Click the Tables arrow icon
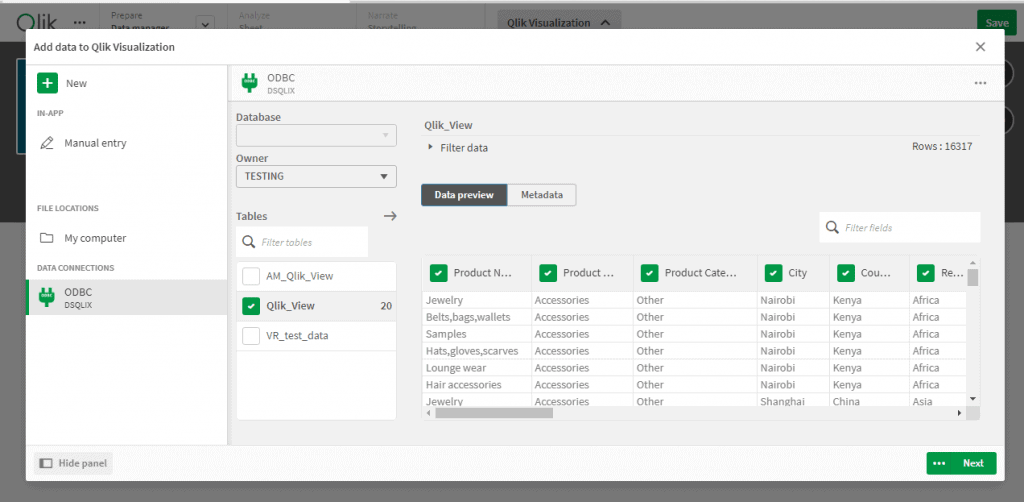 click(390, 216)
